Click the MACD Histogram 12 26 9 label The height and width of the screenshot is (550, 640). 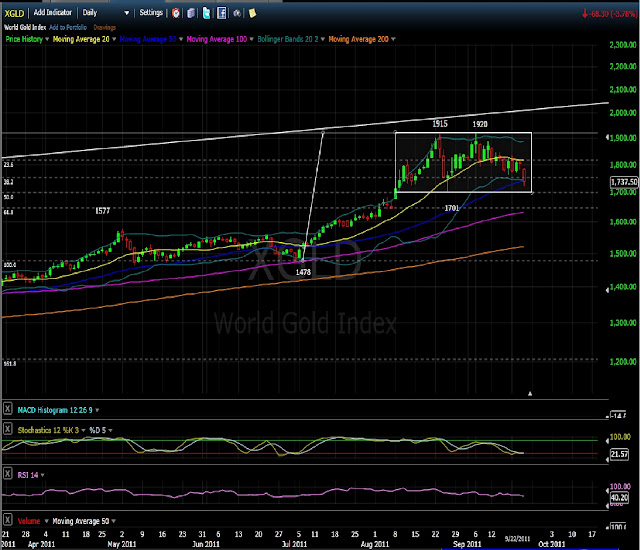(x=55, y=410)
